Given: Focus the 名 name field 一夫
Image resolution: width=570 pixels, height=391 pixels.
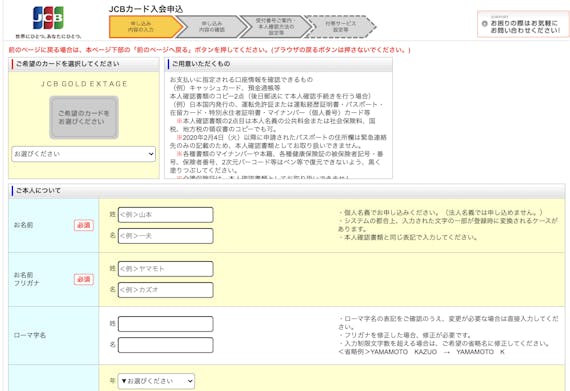Looking at the screenshot, I should point(165,236).
